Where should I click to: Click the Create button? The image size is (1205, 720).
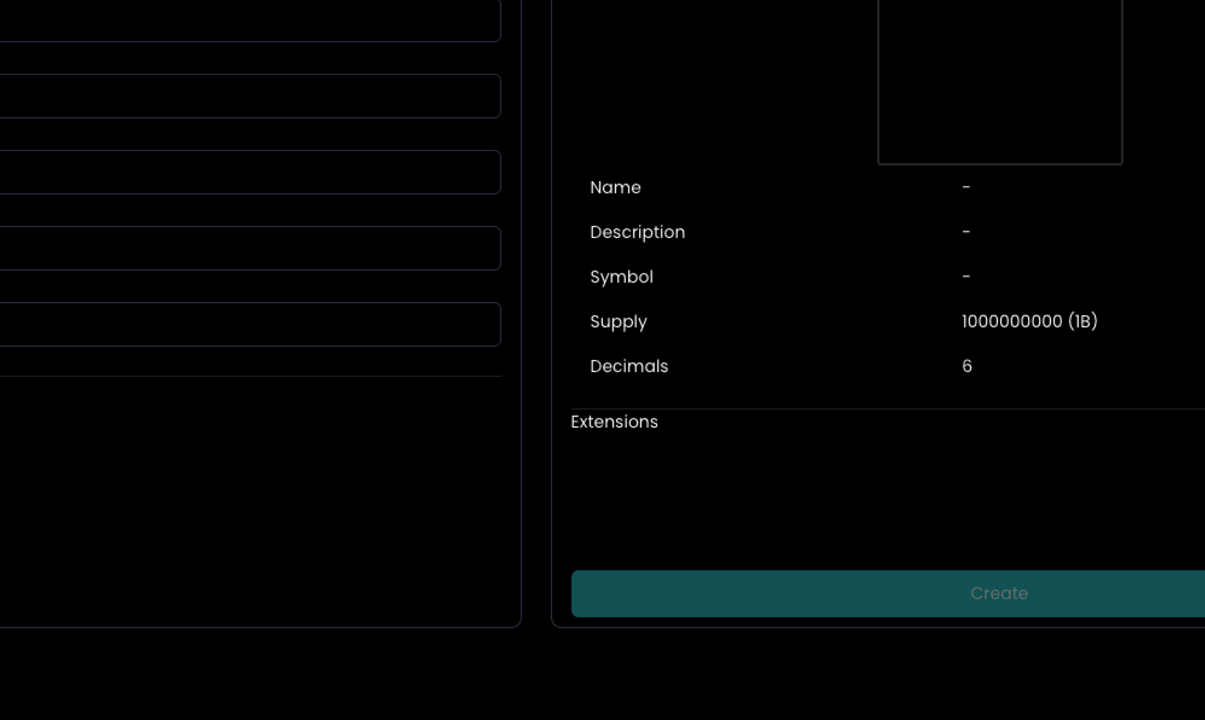point(998,593)
